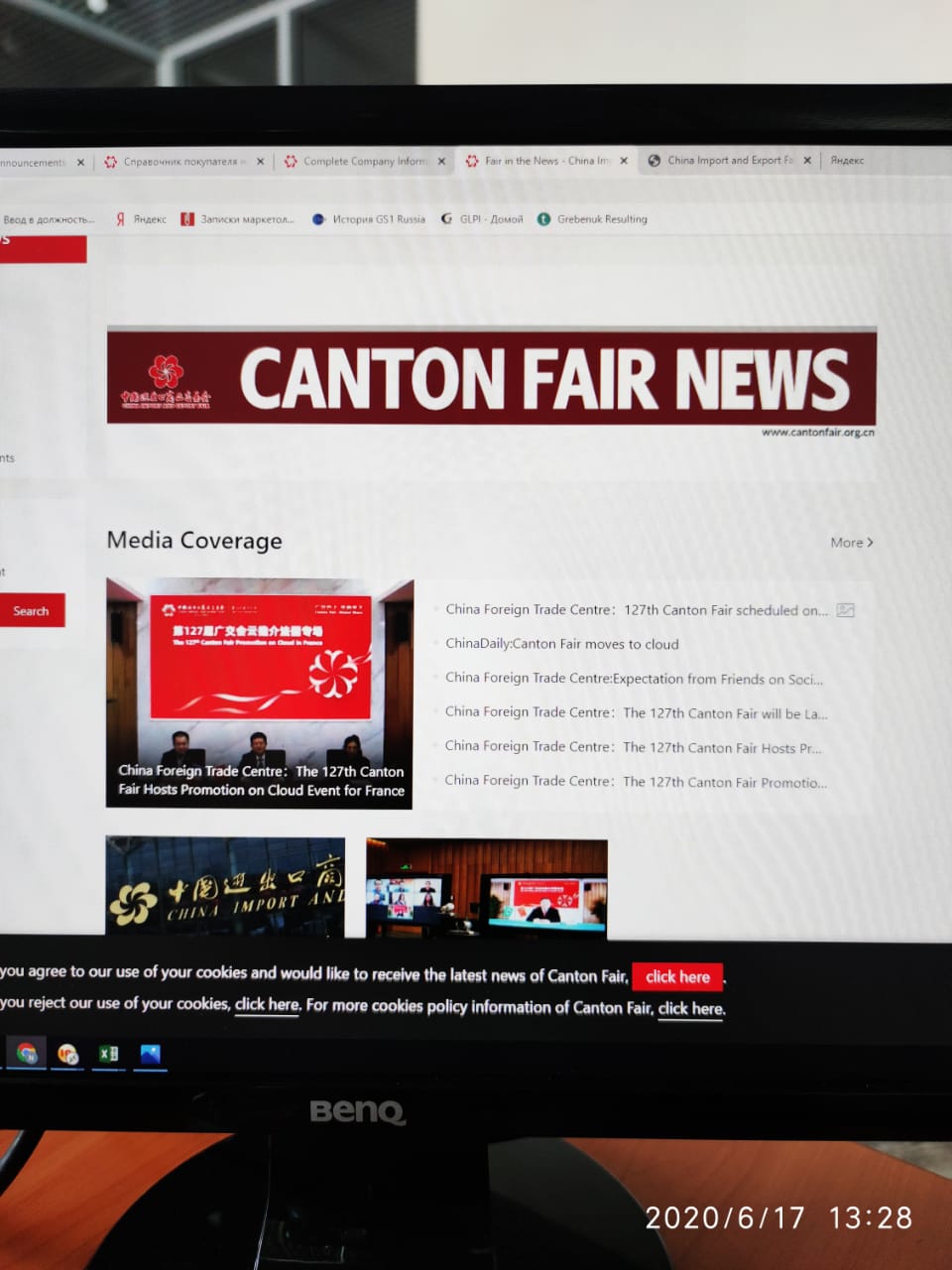Open the Grebenuk Resulting bookmark
This screenshot has width=952, height=1270.
(x=593, y=219)
